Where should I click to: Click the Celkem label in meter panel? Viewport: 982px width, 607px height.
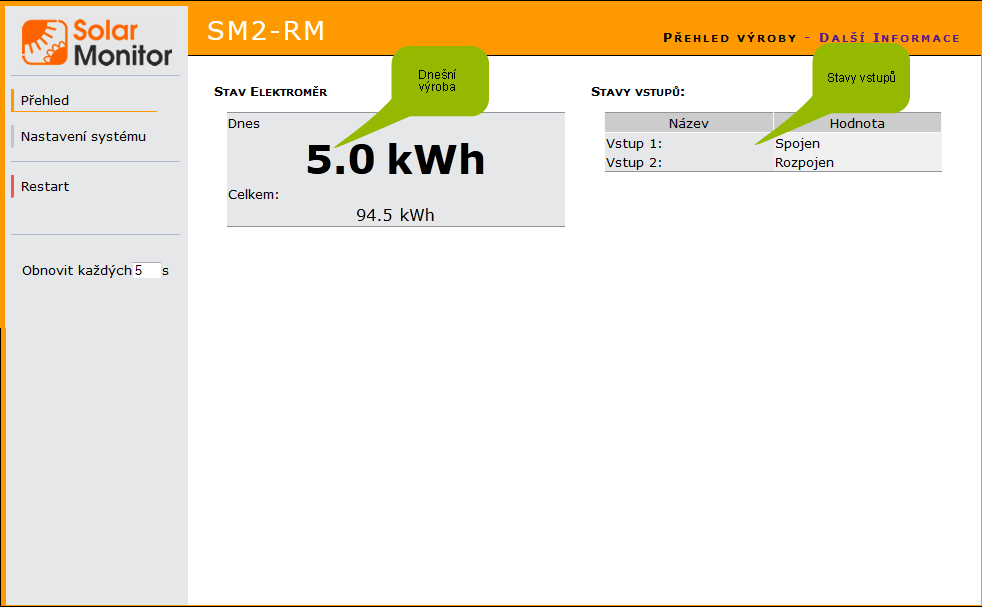click(x=253, y=194)
